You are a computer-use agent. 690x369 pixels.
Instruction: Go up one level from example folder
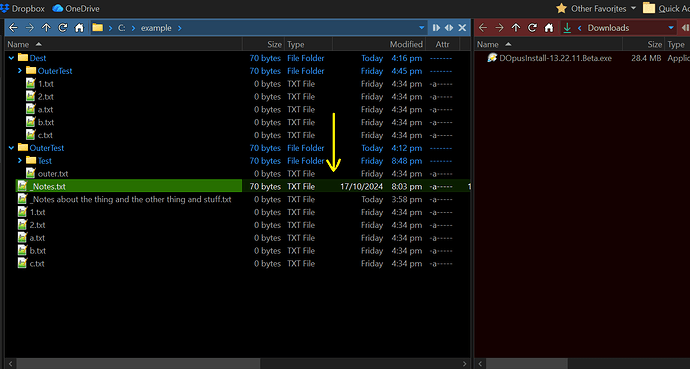tap(46, 28)
